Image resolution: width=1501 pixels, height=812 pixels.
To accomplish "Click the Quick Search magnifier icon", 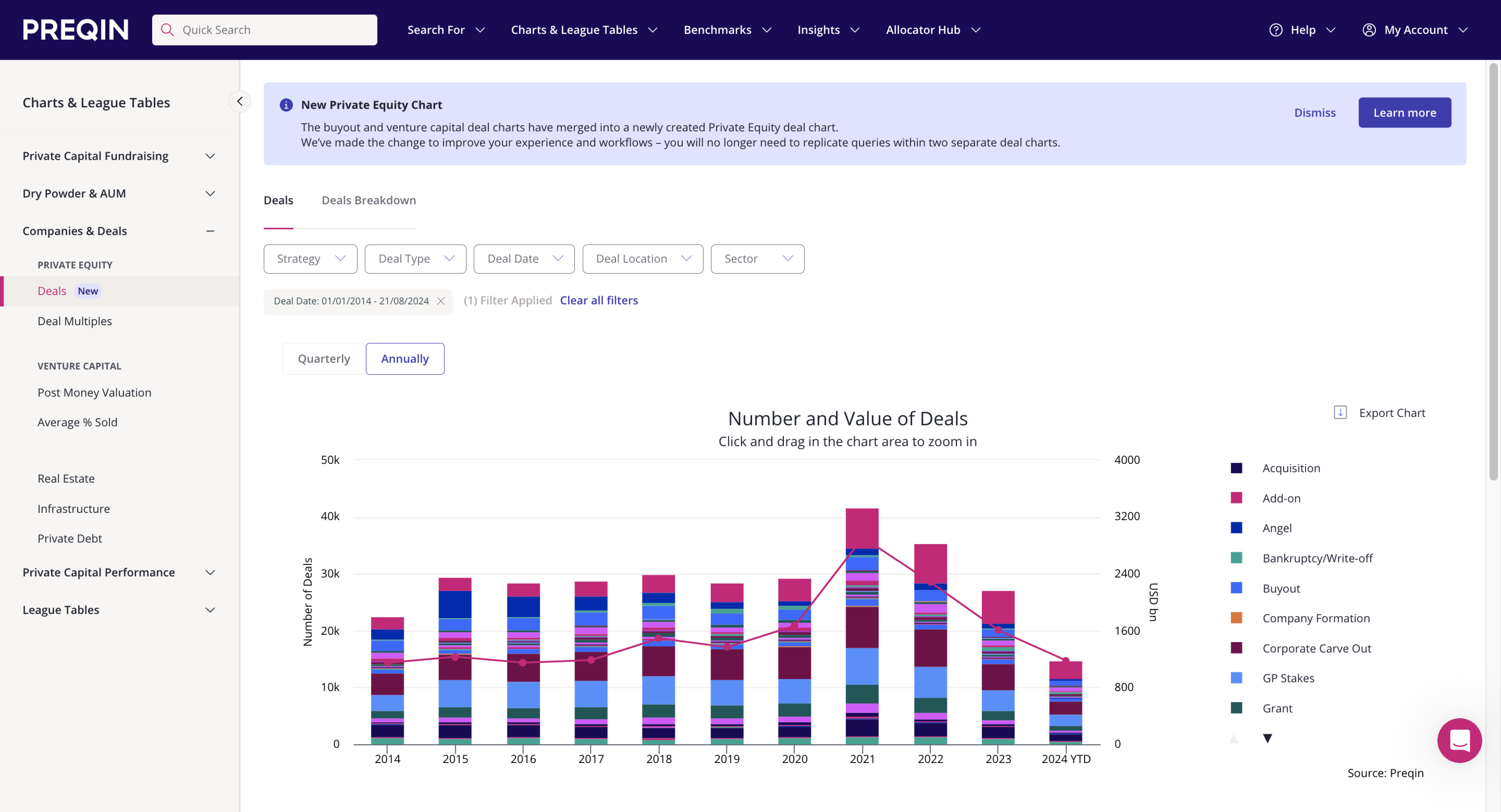I will click(x=167, y=30).
